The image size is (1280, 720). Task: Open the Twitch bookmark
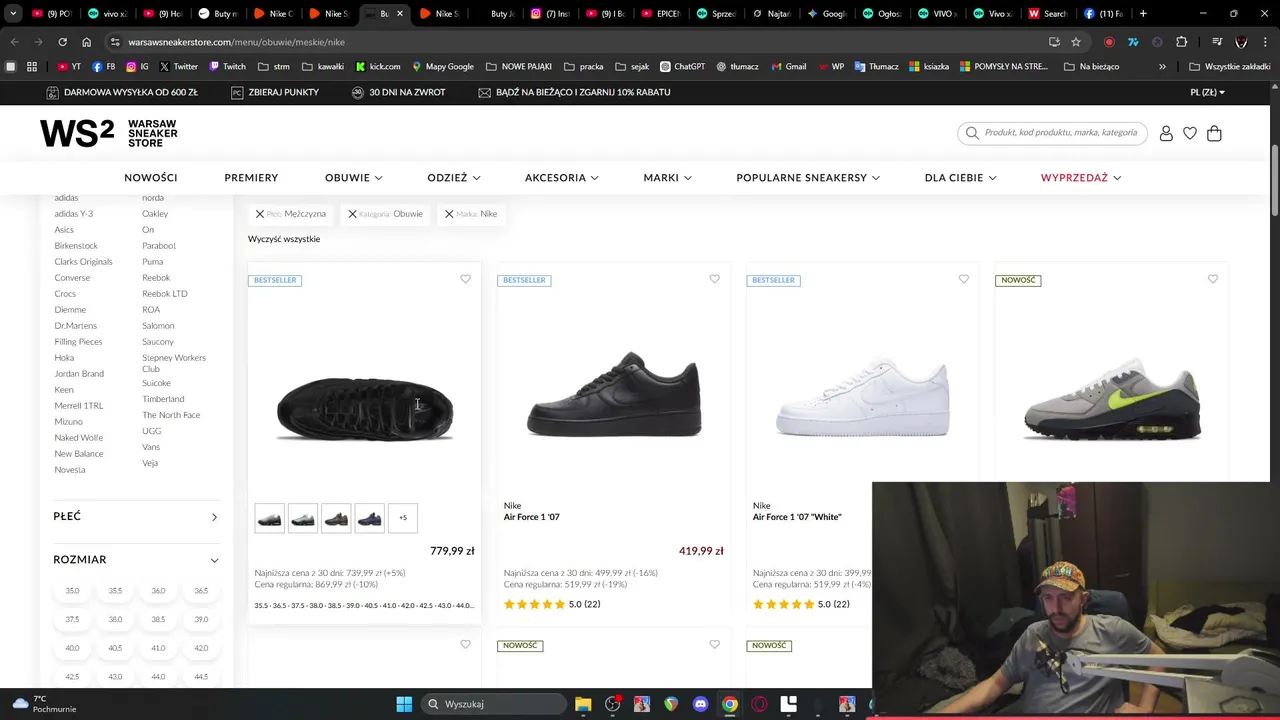[x=227, y=67]
